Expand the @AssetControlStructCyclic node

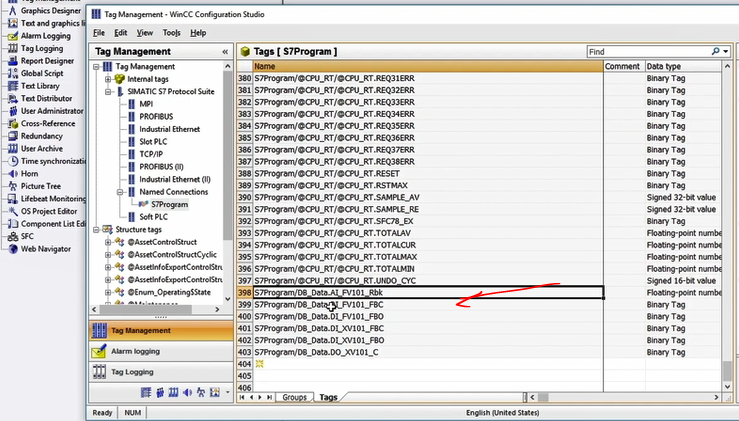click(108, 255)
